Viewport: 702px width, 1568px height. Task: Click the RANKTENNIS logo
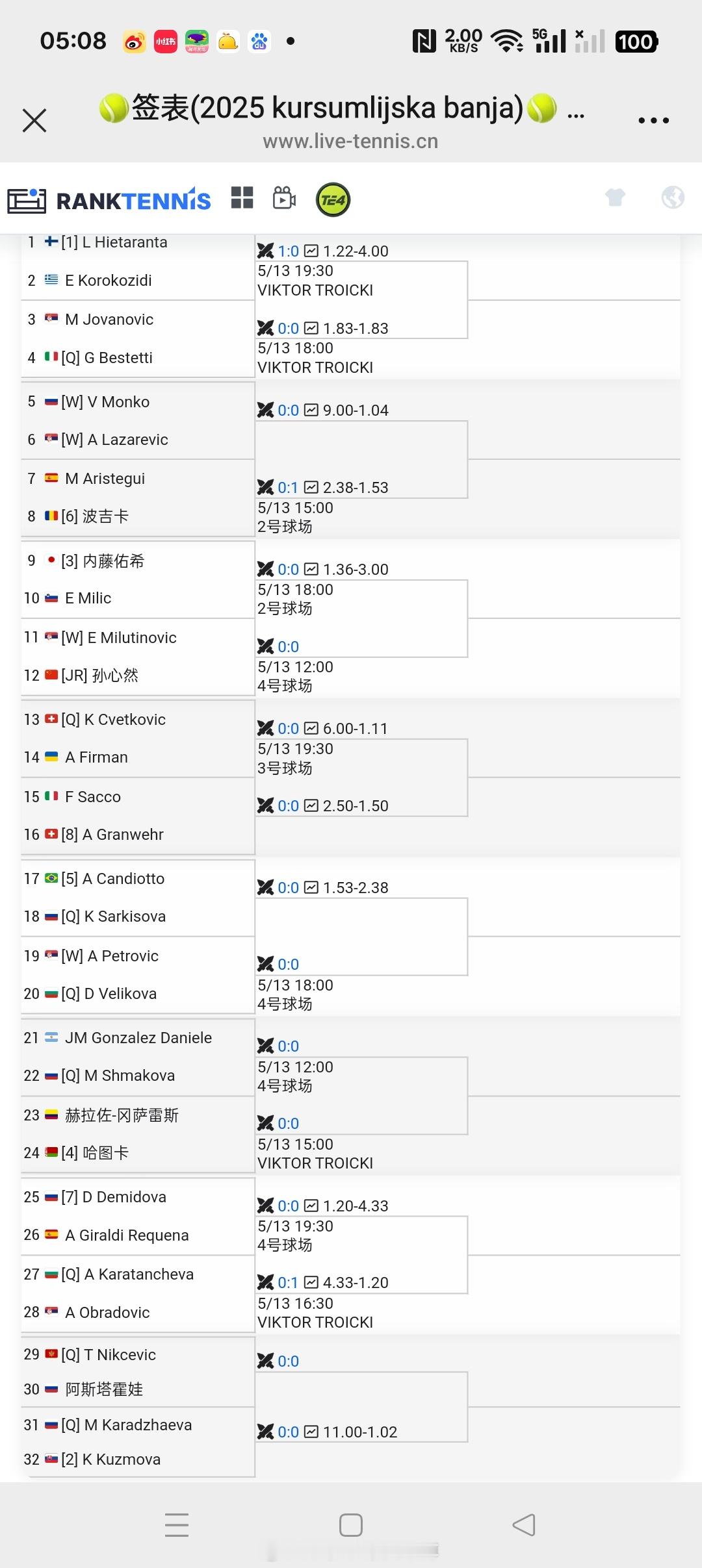[x=109, y=200]
